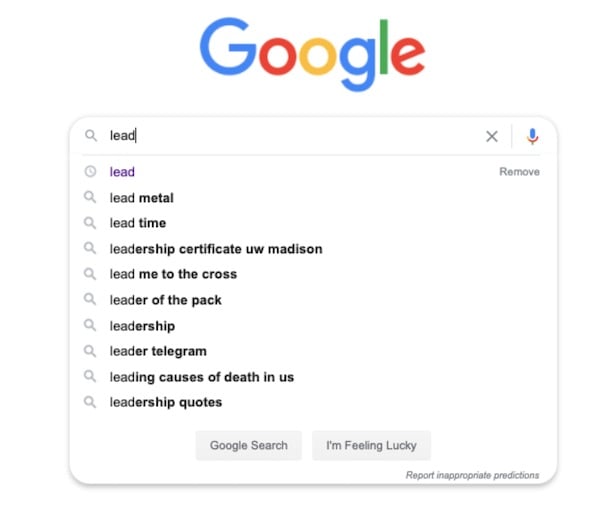Click inside the search text field
This screenshot has height=505, width=600.
pyautogui.click(x=291, y=136)
